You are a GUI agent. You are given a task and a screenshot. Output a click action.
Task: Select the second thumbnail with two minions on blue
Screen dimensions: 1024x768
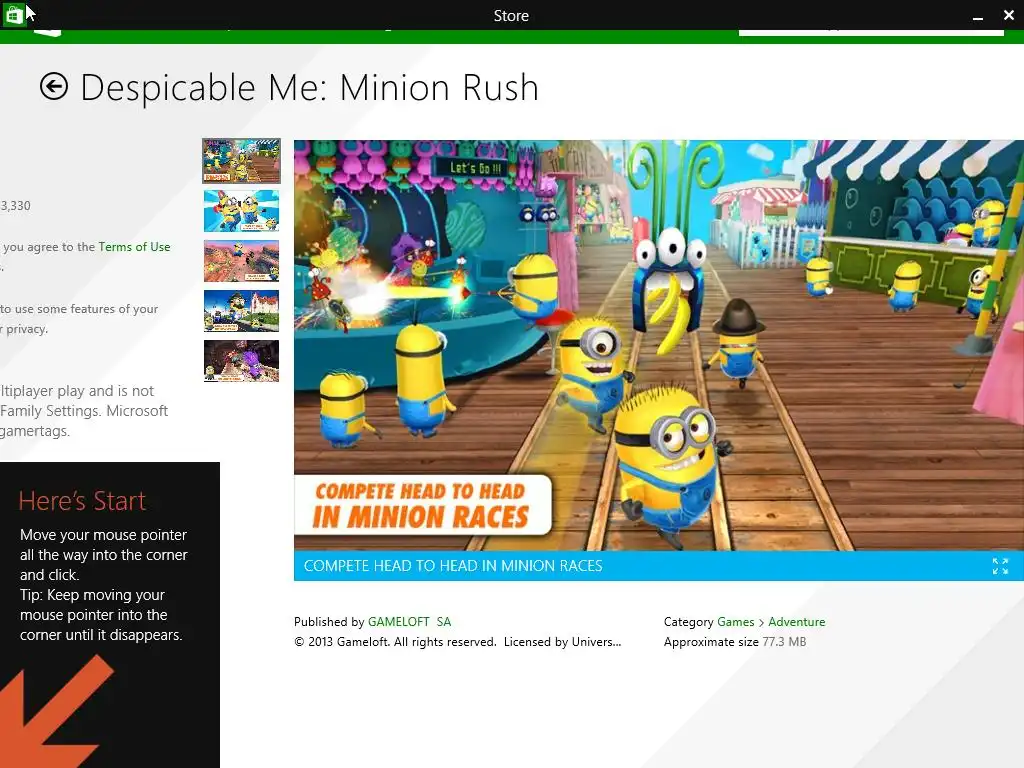point(241,210)
